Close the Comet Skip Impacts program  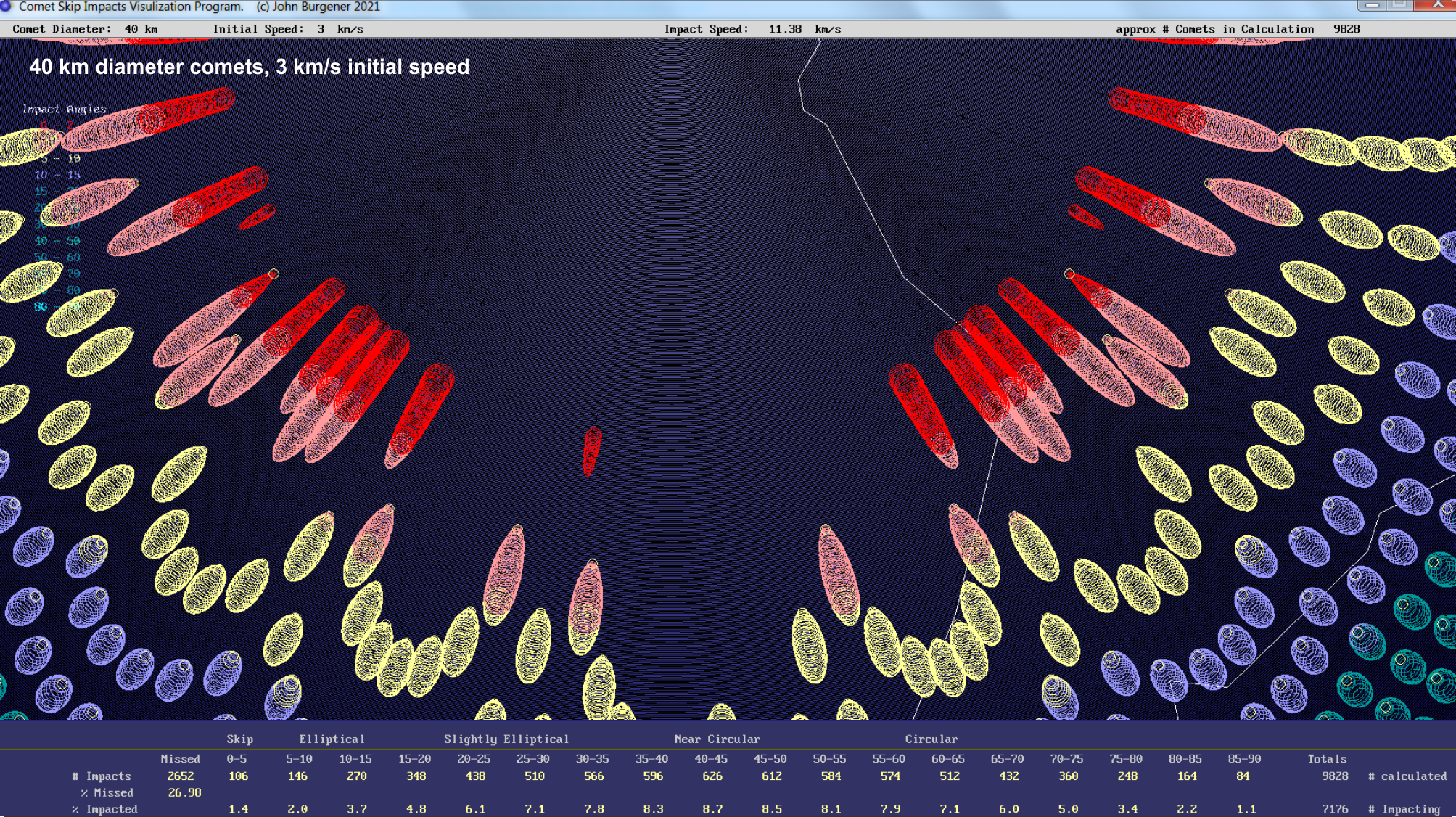(1437, 5)
